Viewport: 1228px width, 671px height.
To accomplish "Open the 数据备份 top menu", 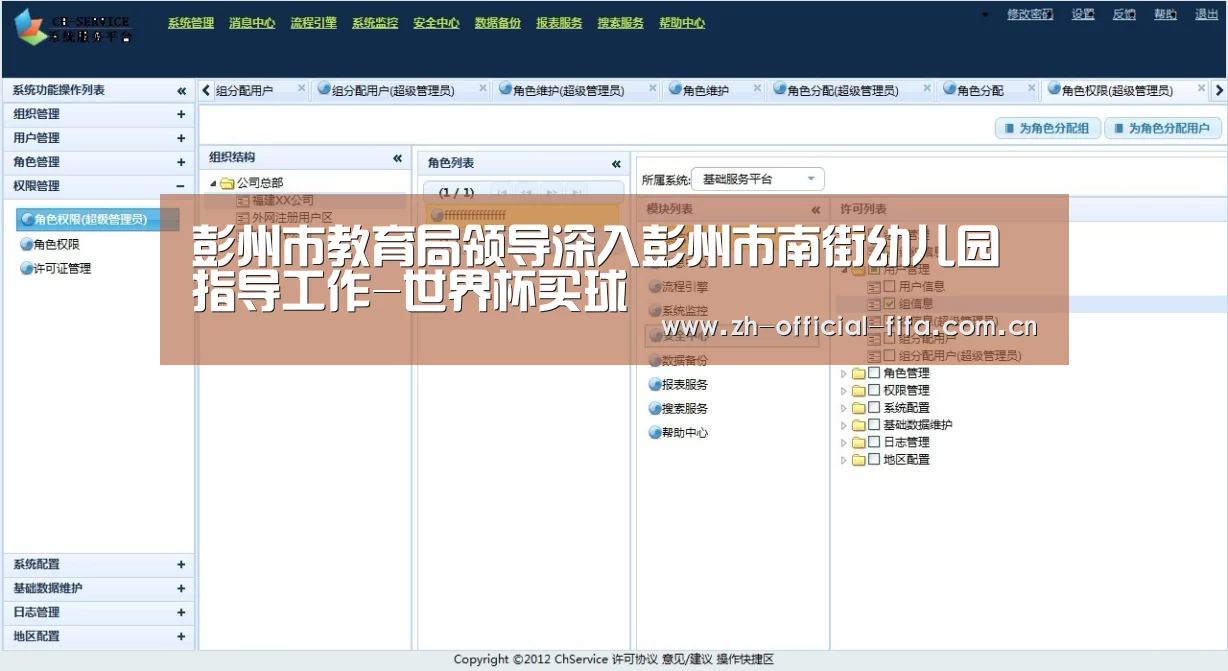I will point(498,22).
